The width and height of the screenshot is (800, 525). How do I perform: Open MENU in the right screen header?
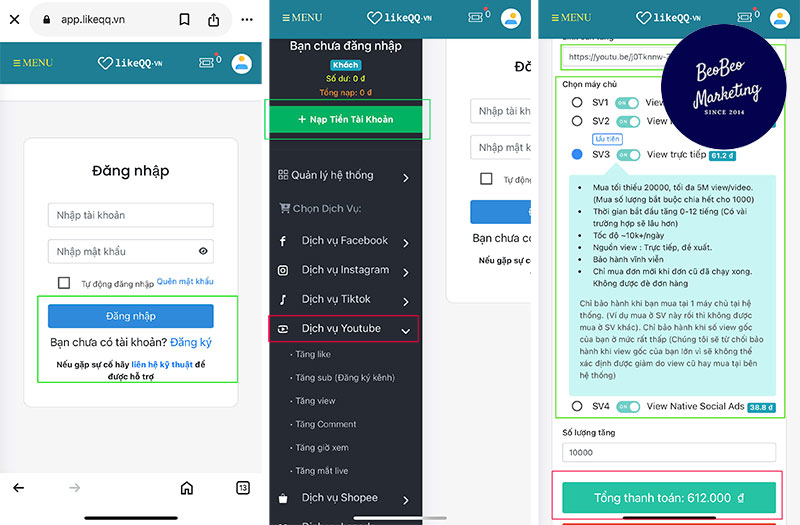[571, 17]
